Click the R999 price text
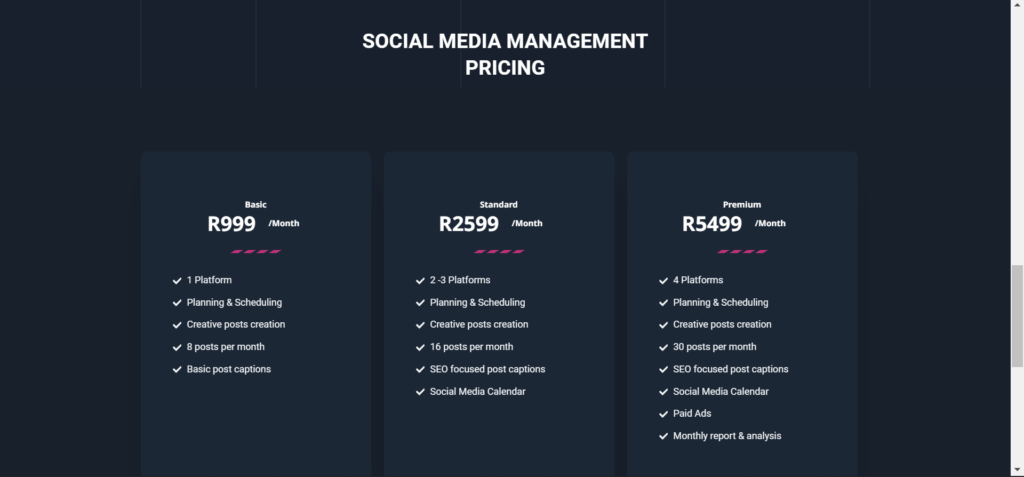 click(231, 223)
